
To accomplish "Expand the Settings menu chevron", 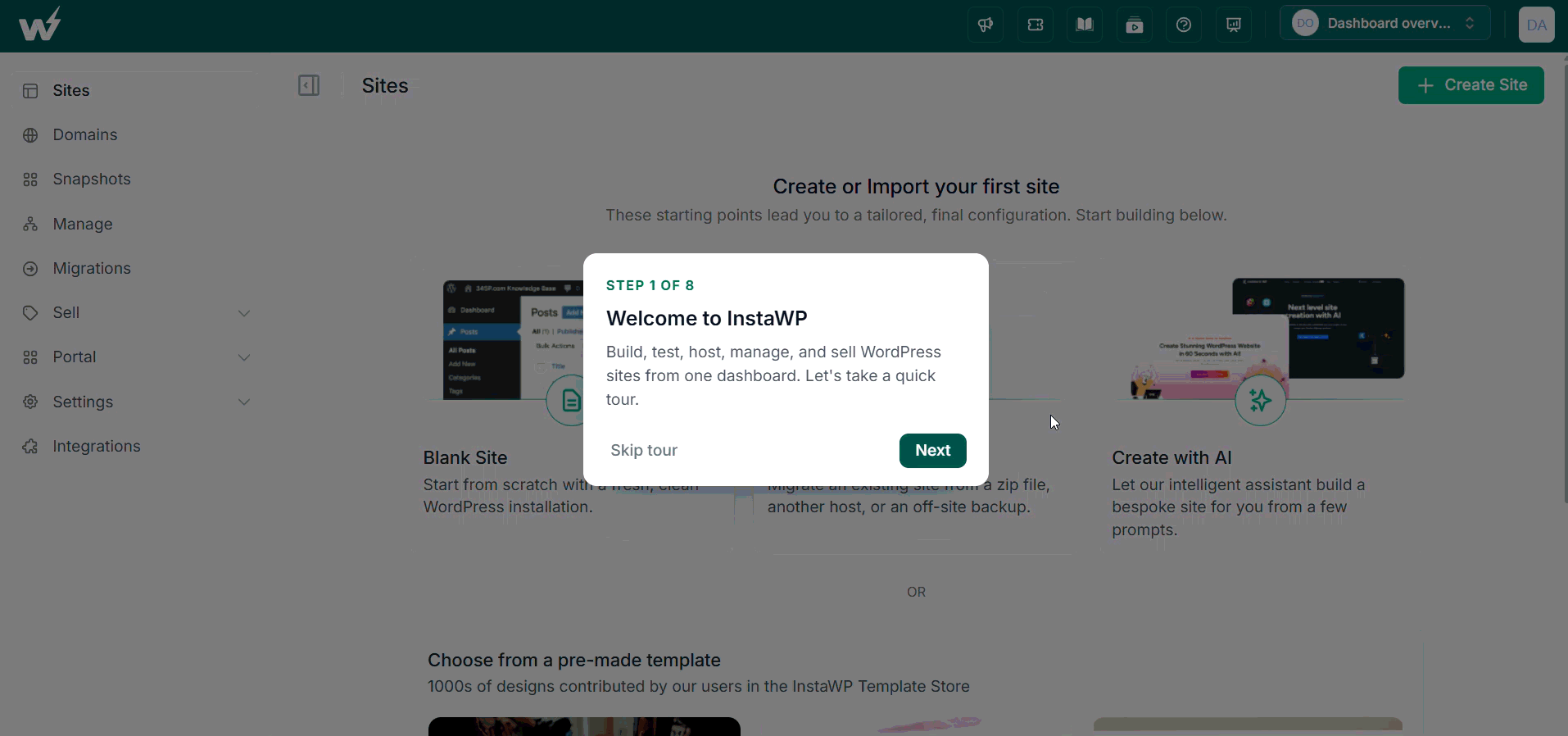I will tap(244, 402).
